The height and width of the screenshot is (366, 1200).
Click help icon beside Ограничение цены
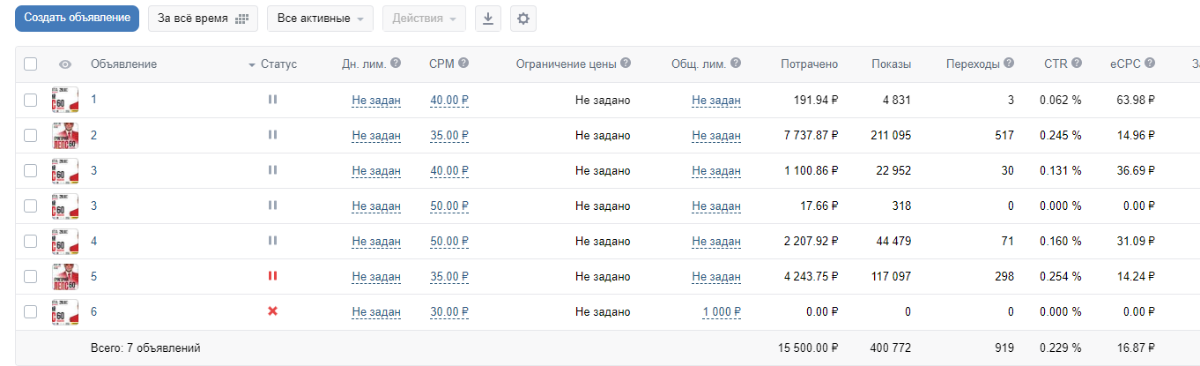pyautogui.click(x=626, y=63)
